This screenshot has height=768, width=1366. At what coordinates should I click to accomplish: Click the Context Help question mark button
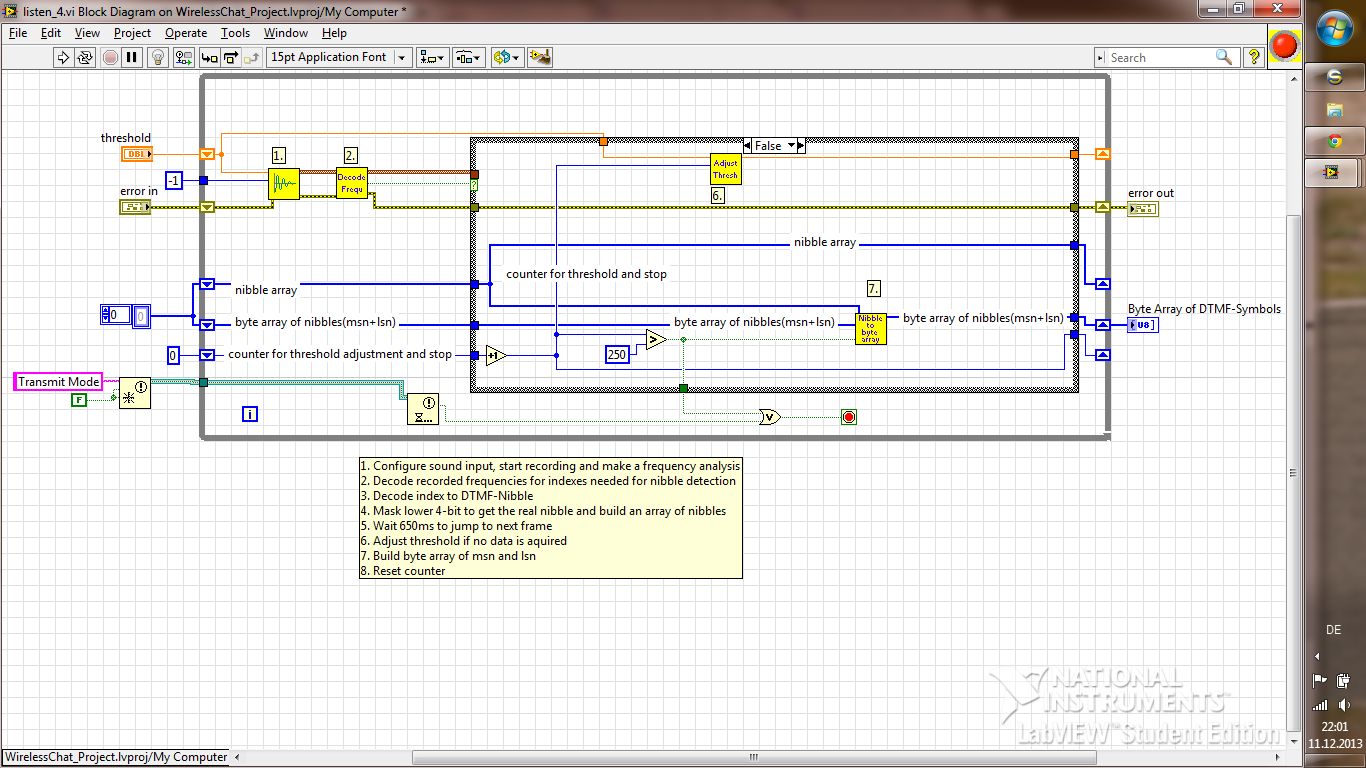pyautogui.click(x=1253, y=57)
